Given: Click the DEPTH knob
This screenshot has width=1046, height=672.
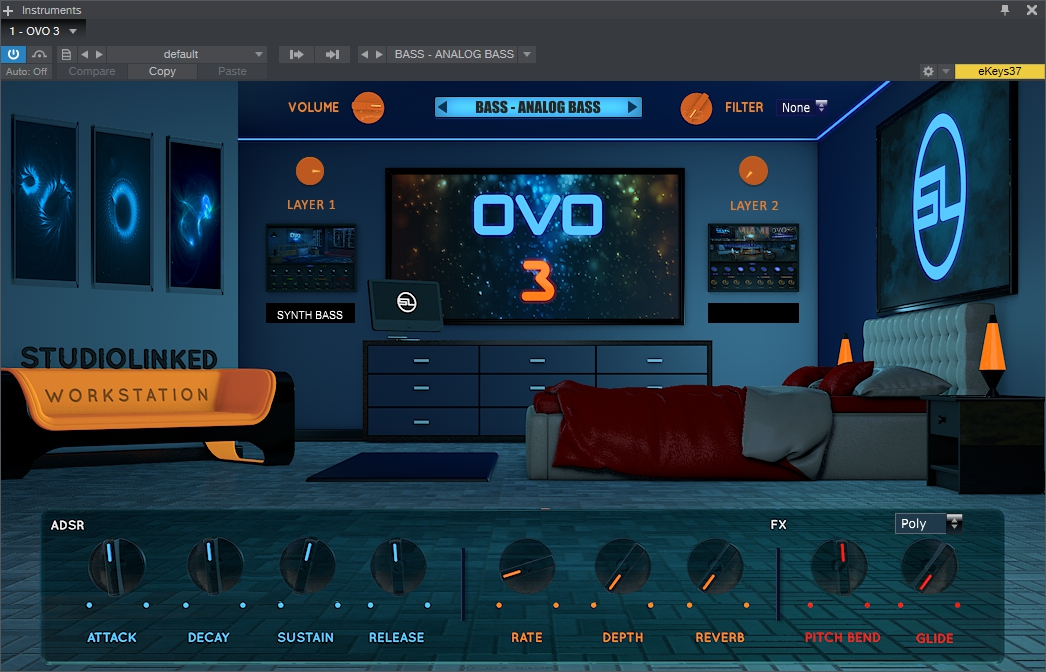Looking at the screenshot, I should click(x=622, y=567).
